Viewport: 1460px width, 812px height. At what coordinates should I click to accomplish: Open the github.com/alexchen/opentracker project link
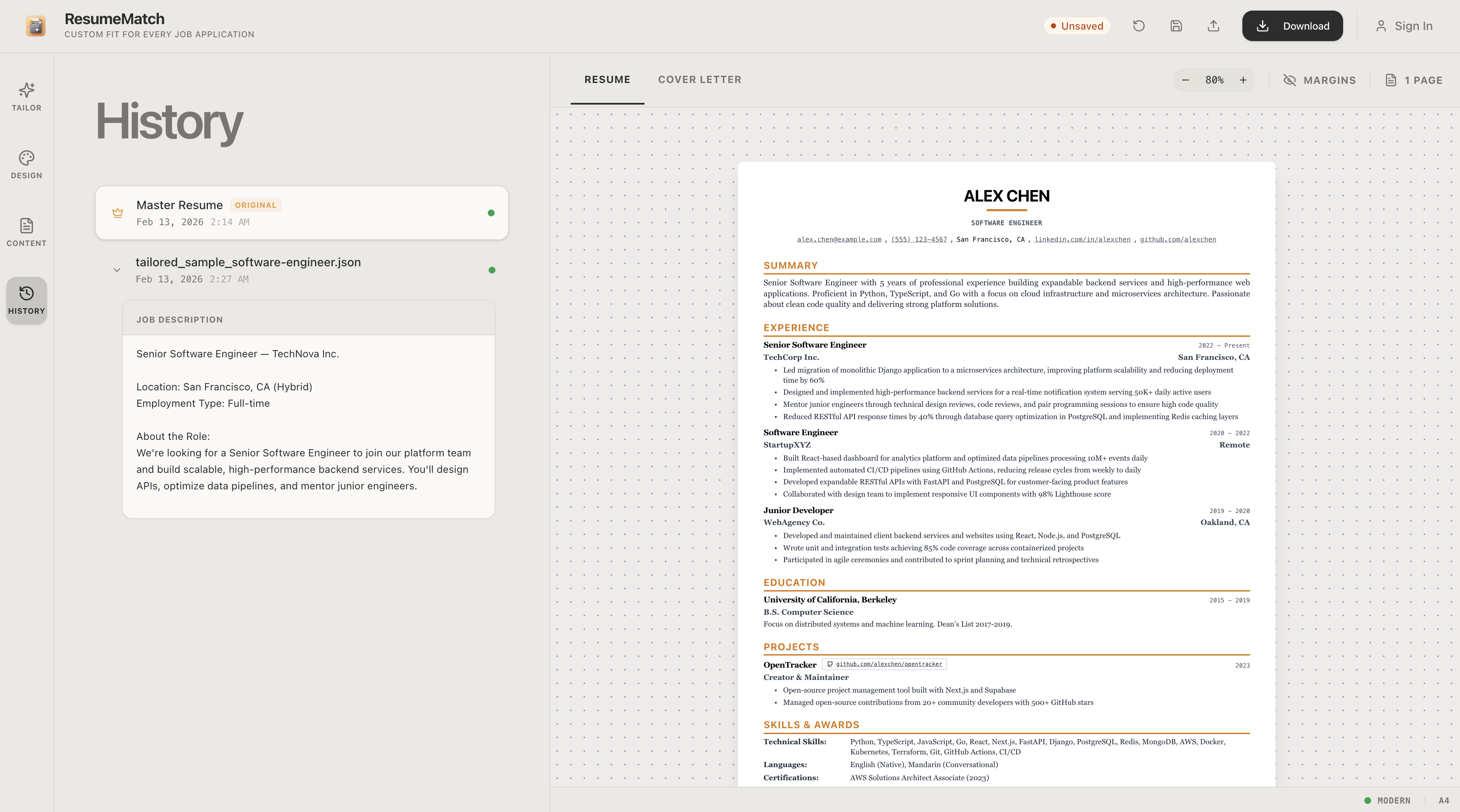pyautogui.click(x=889, y=665)
